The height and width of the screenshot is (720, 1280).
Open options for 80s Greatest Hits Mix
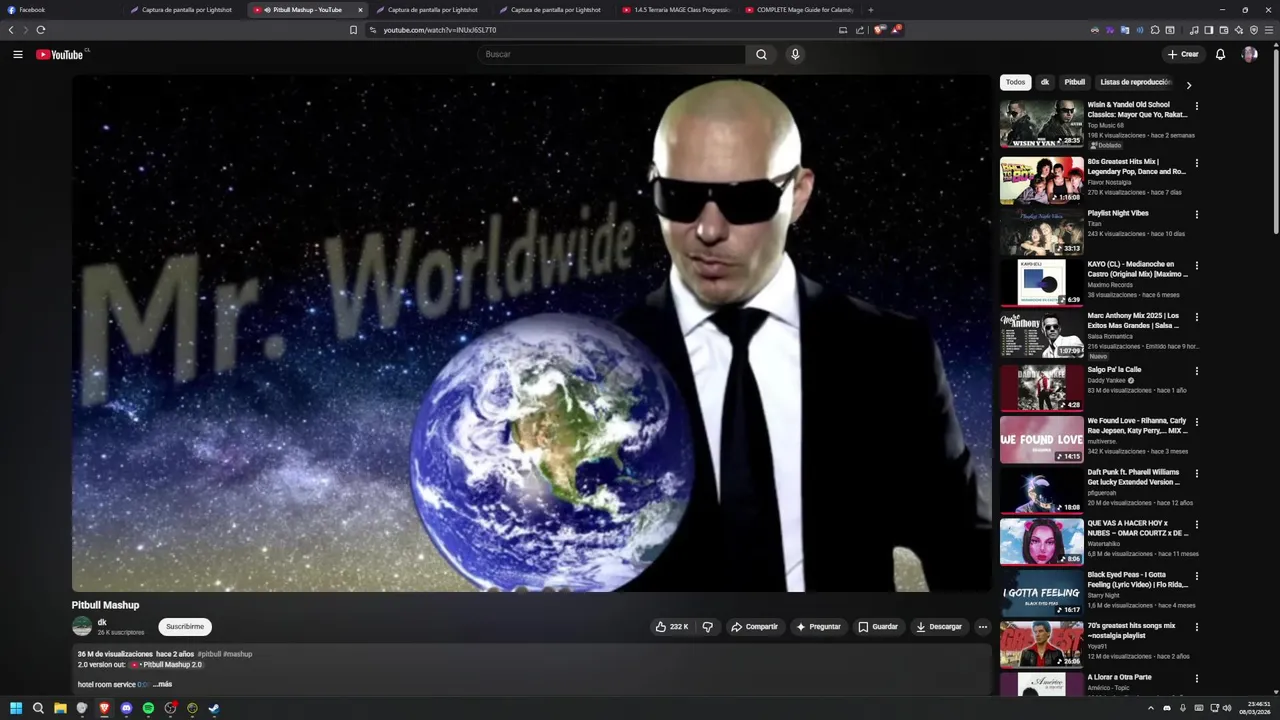coord(1197,163)
